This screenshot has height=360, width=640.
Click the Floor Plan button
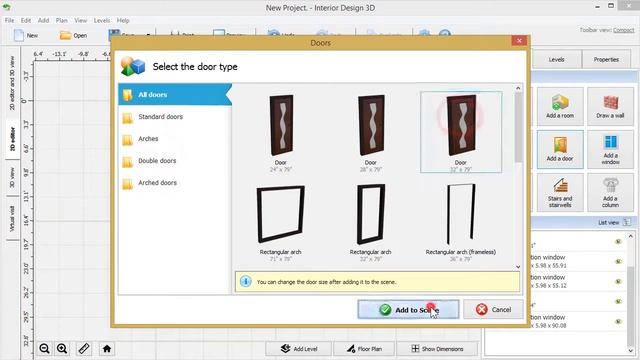364,349
